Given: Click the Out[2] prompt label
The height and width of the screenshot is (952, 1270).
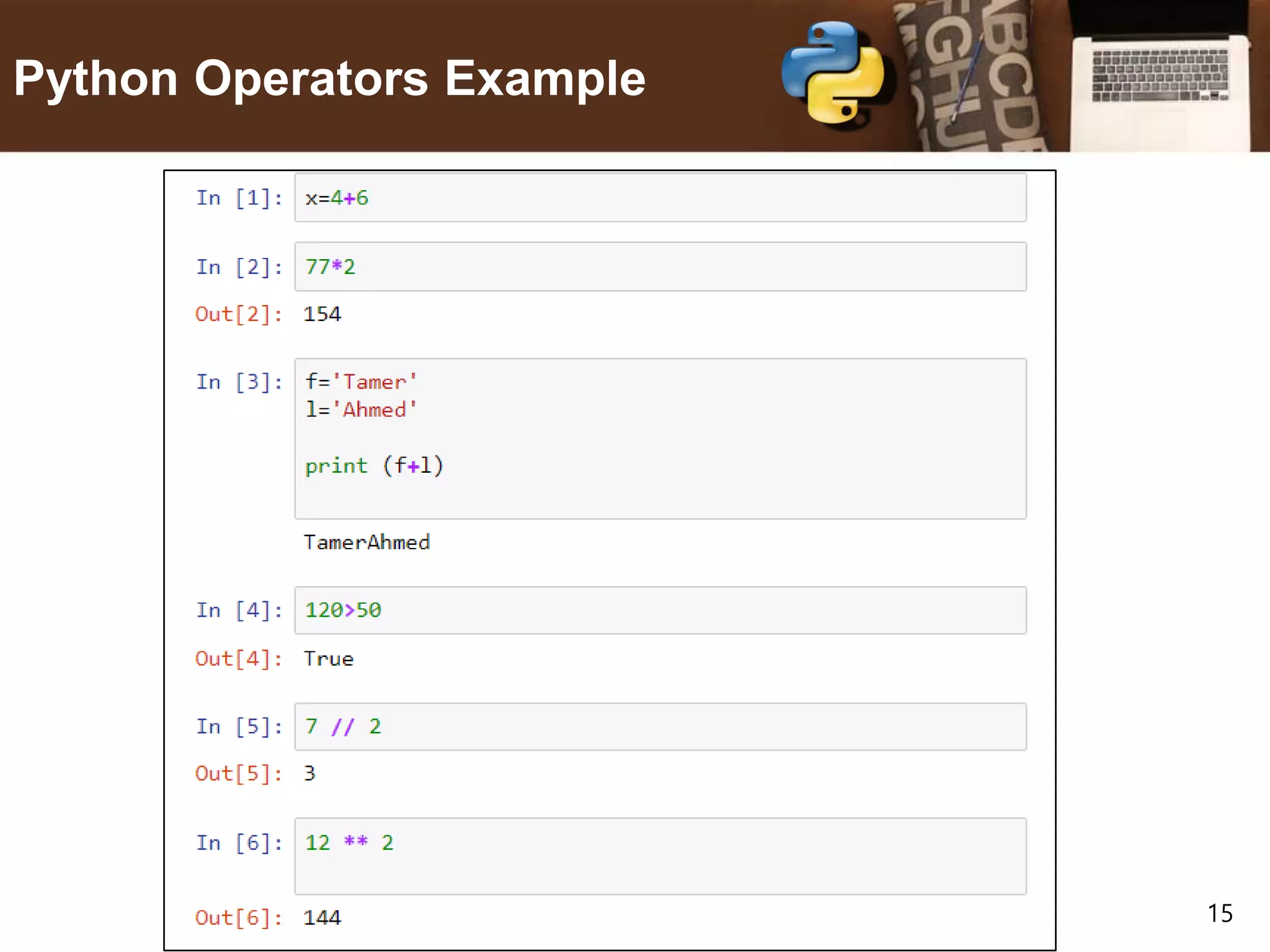Looking at the screenshot, I should point(239,314).
